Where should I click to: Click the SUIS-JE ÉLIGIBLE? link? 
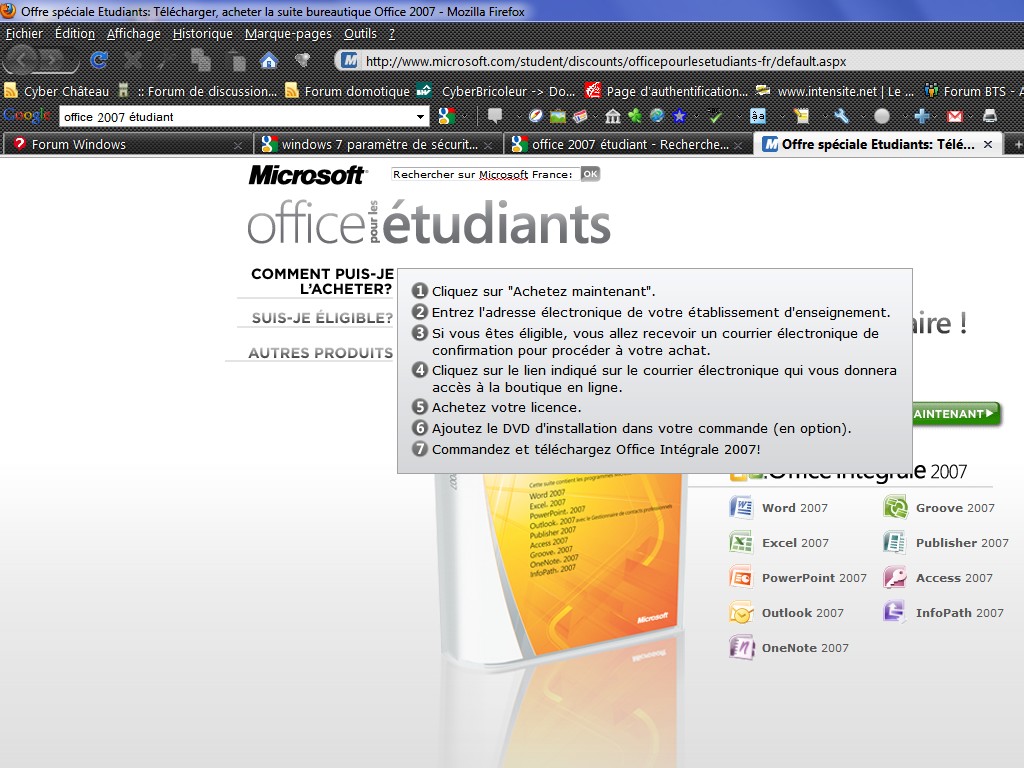click(x=322, y=319)
